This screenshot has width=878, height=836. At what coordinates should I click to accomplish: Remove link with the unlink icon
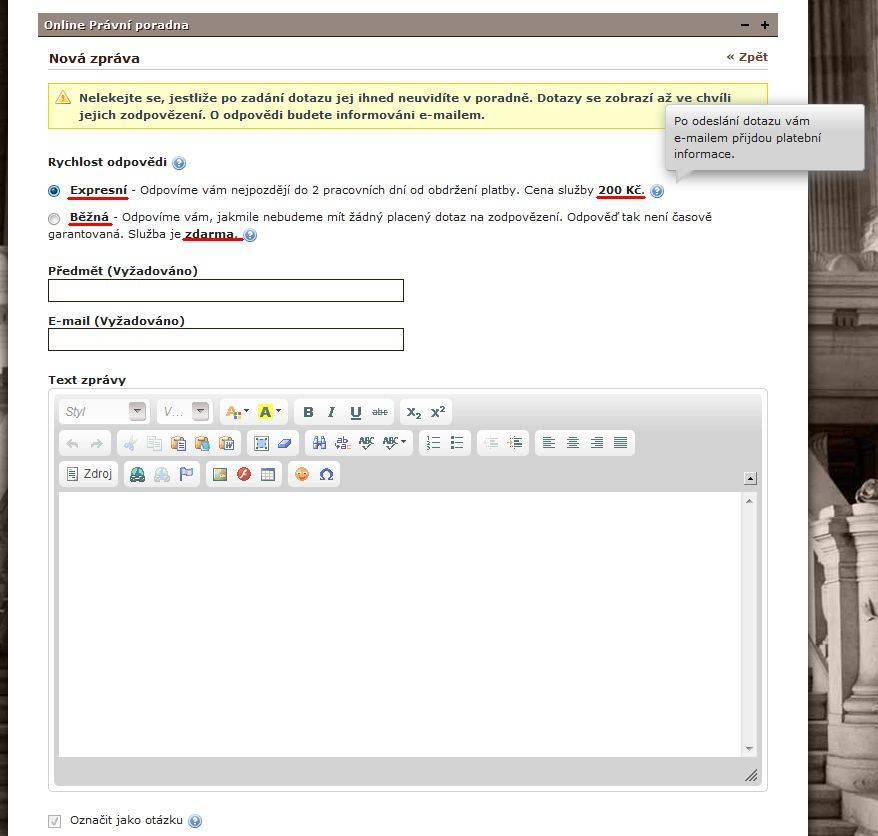point(162,475)
